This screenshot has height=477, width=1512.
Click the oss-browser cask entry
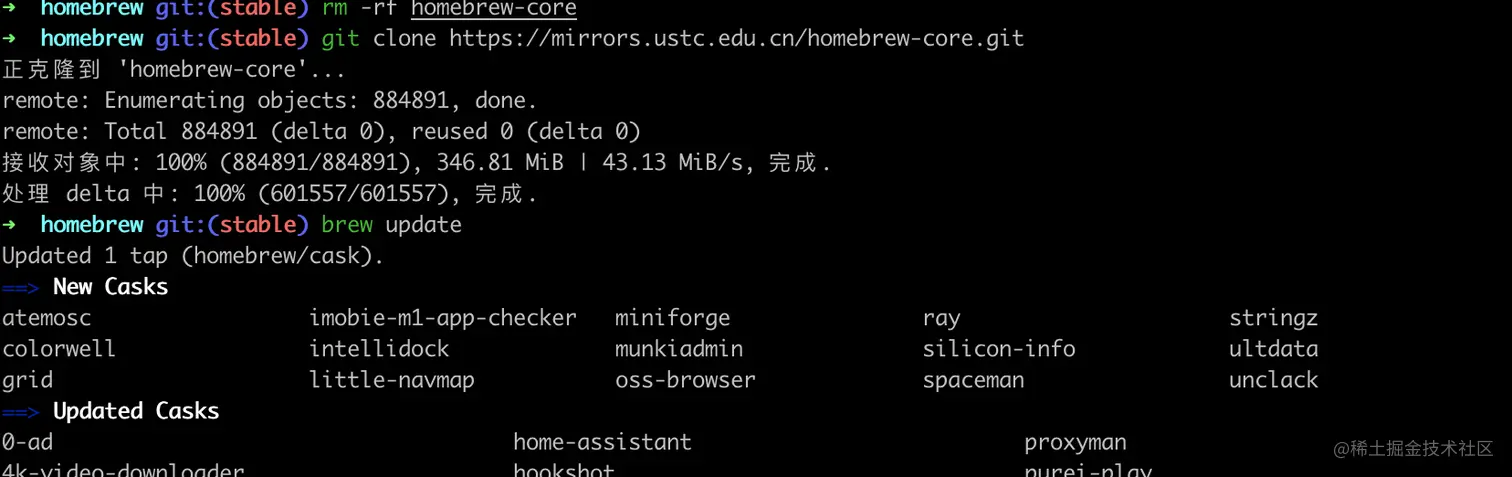(685, 380)
